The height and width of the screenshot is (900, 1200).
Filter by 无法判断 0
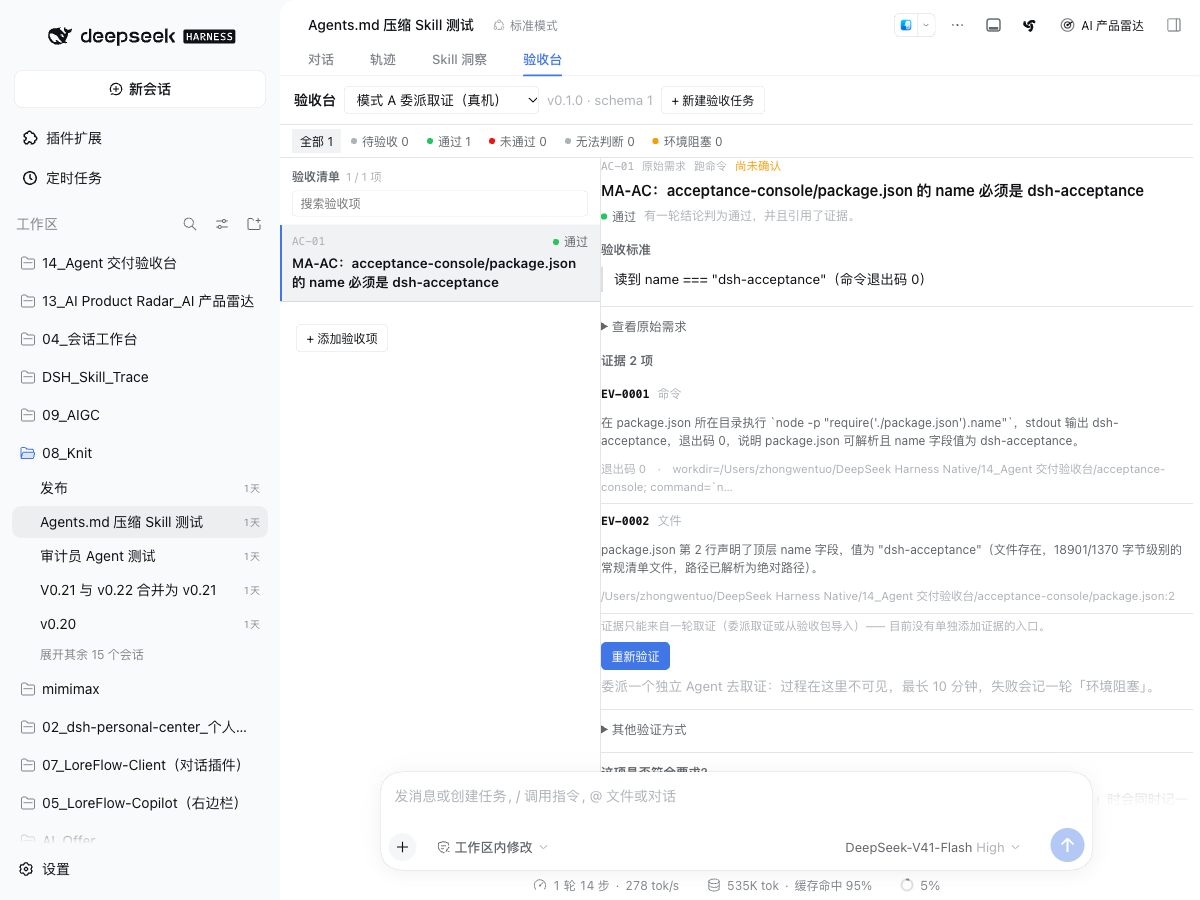click(600, 142)
